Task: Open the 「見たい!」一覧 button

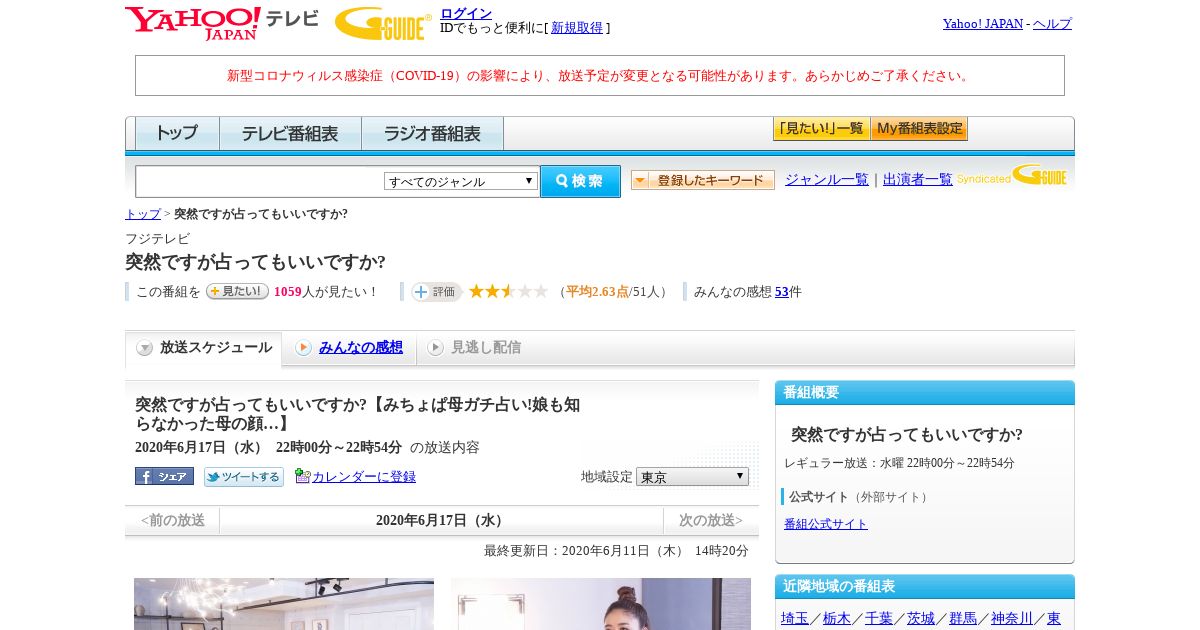Action: click(821, 129)
